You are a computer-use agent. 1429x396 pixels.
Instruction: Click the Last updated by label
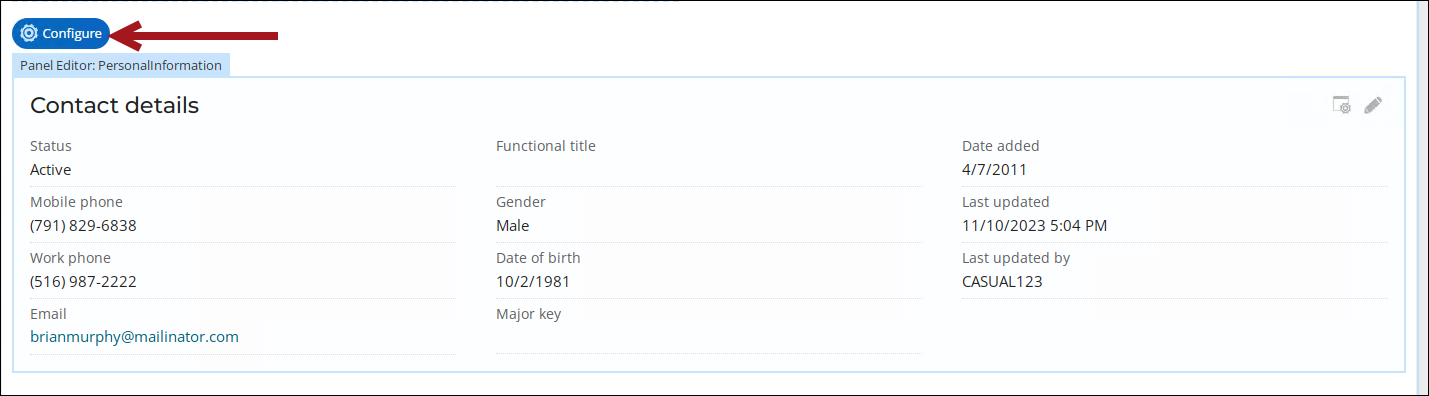click(1016, 258)
